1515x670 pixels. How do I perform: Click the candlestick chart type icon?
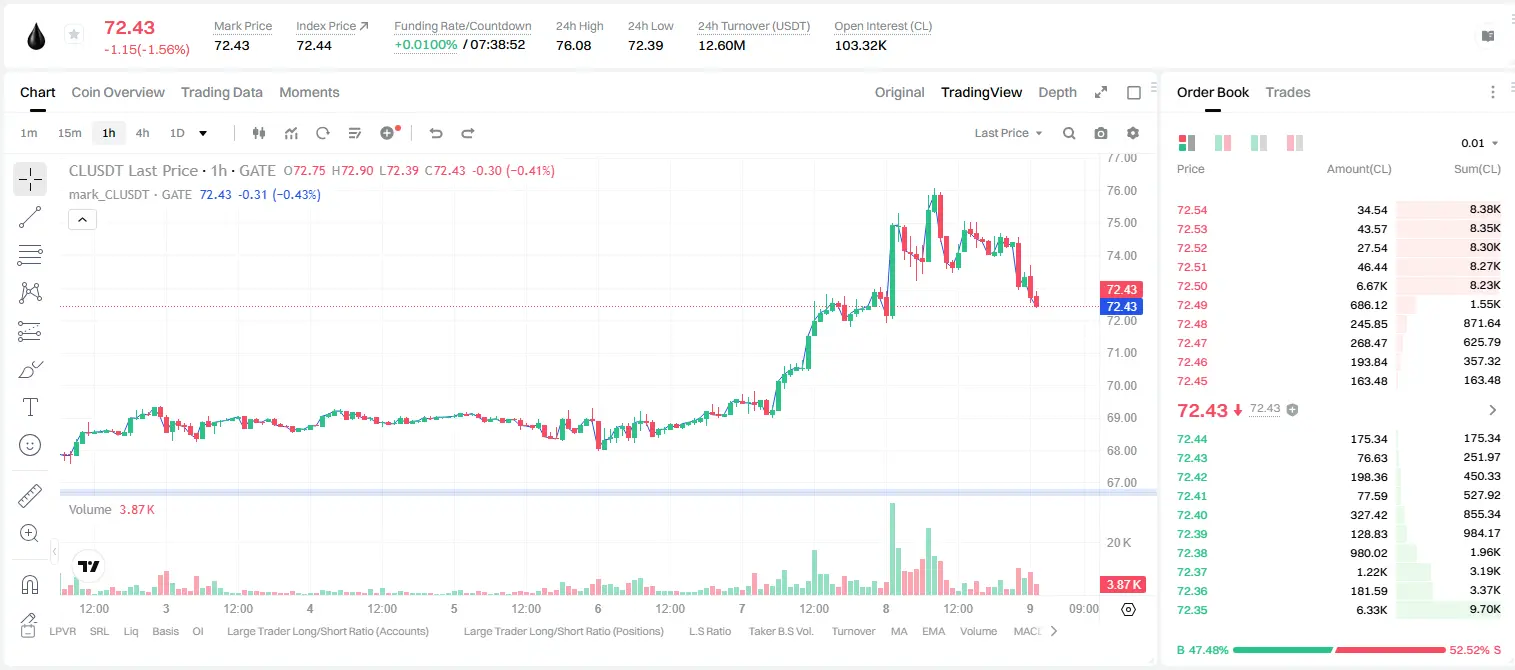click(259, 133)
